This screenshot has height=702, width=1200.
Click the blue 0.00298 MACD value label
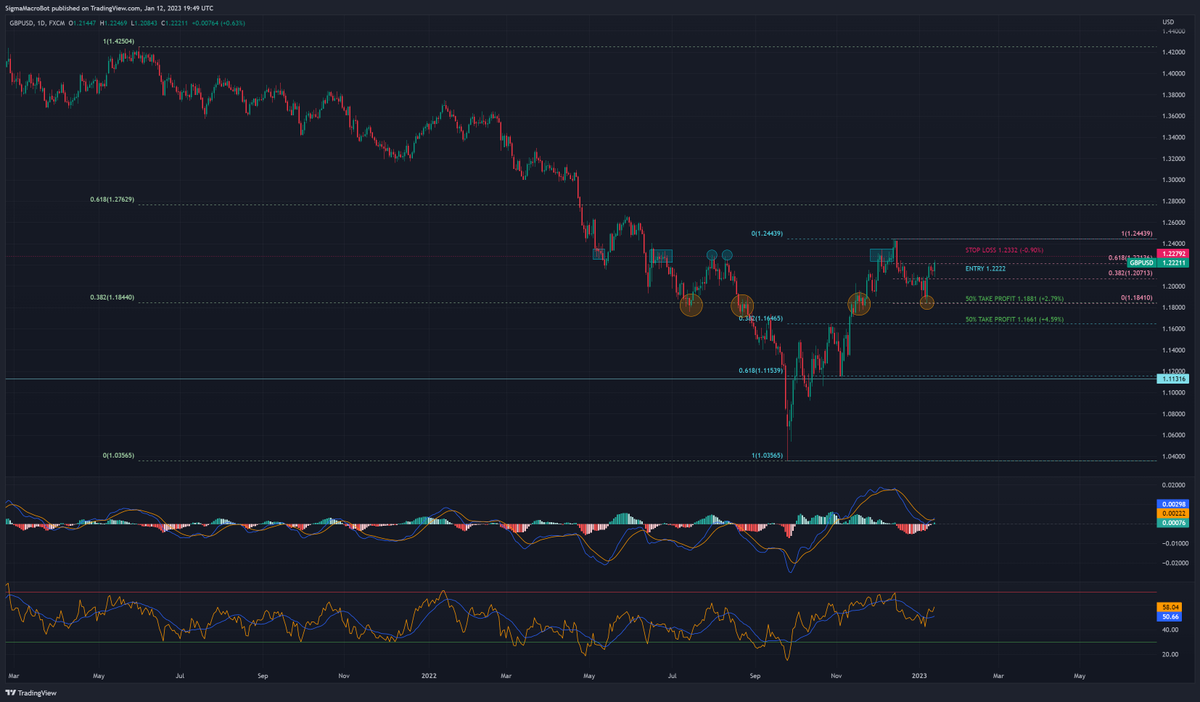(1173, 503)
